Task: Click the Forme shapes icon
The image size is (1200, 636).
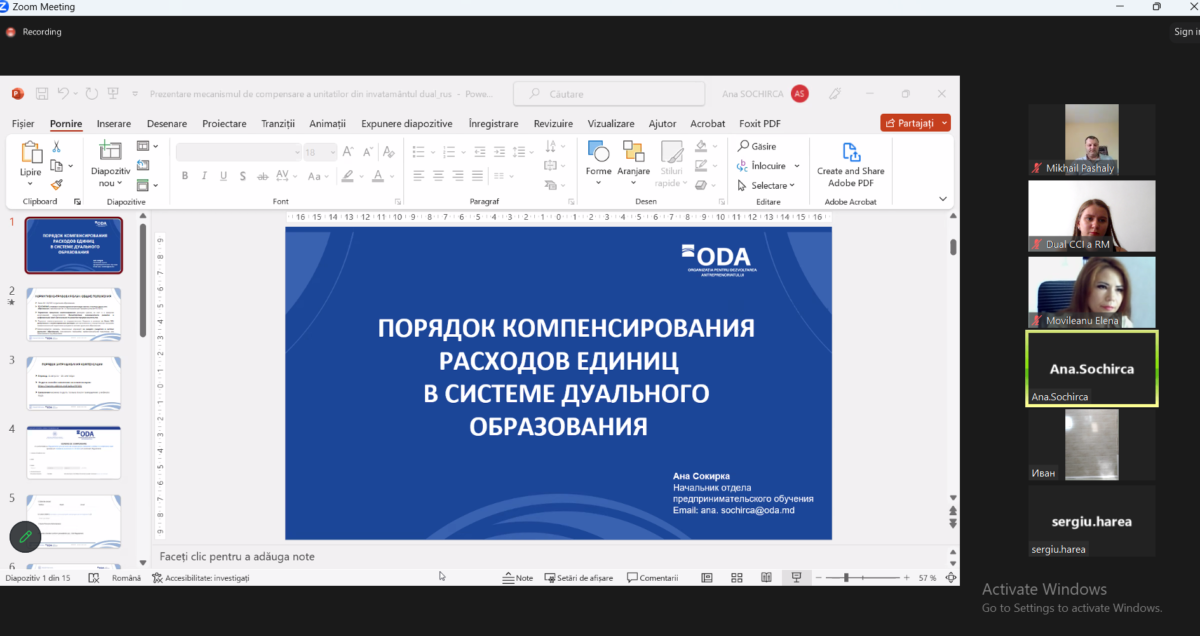Action: click(x=598, y=152)
